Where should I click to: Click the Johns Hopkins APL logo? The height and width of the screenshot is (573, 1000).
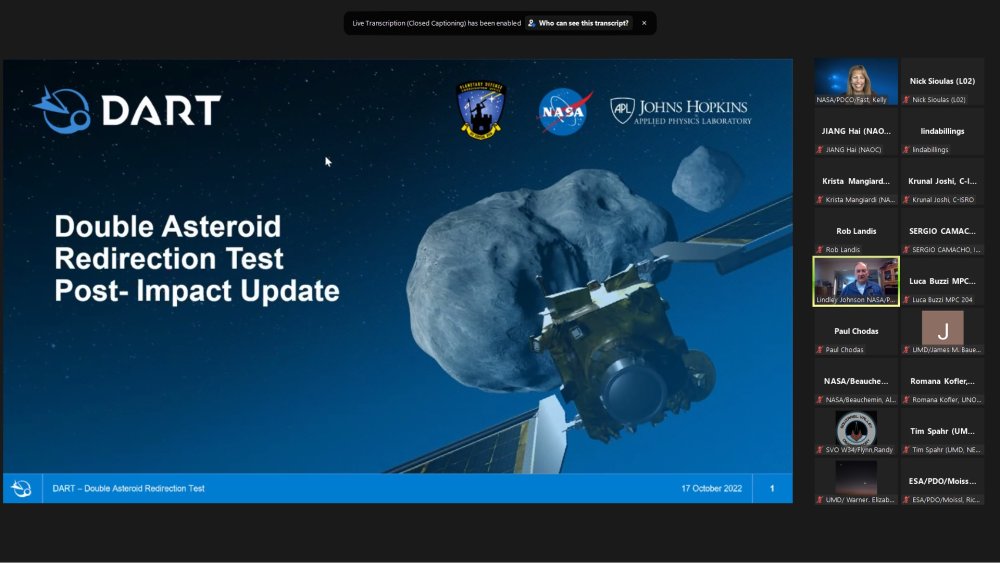681,110
